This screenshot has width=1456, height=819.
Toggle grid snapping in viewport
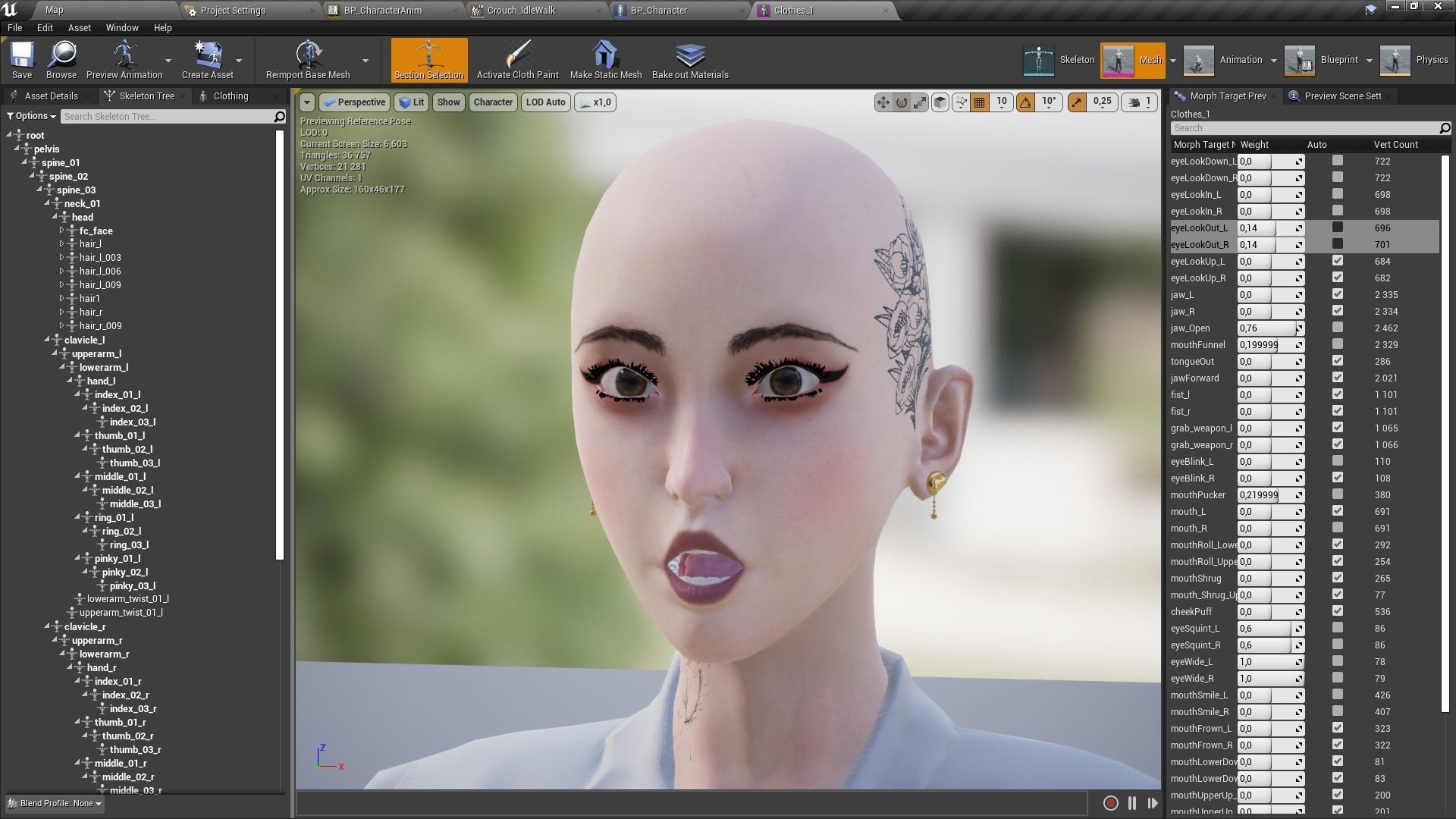[x=979, y=102]
